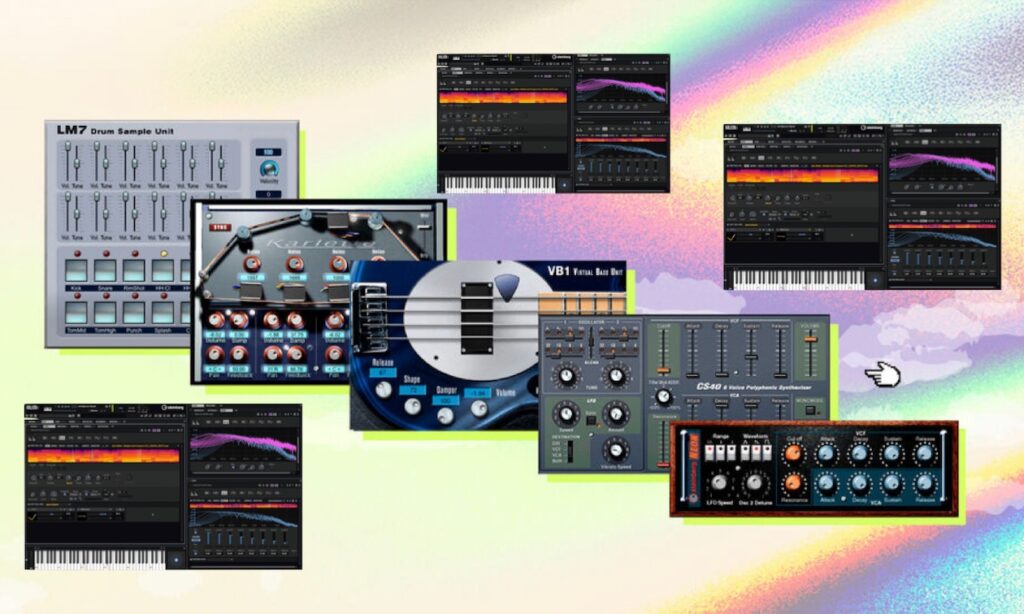Image resolution: width=1024 pixels, height=614 pixels.
Task: Toggle the LFO Sync button in CS40
Action: [x=590, y=420]
